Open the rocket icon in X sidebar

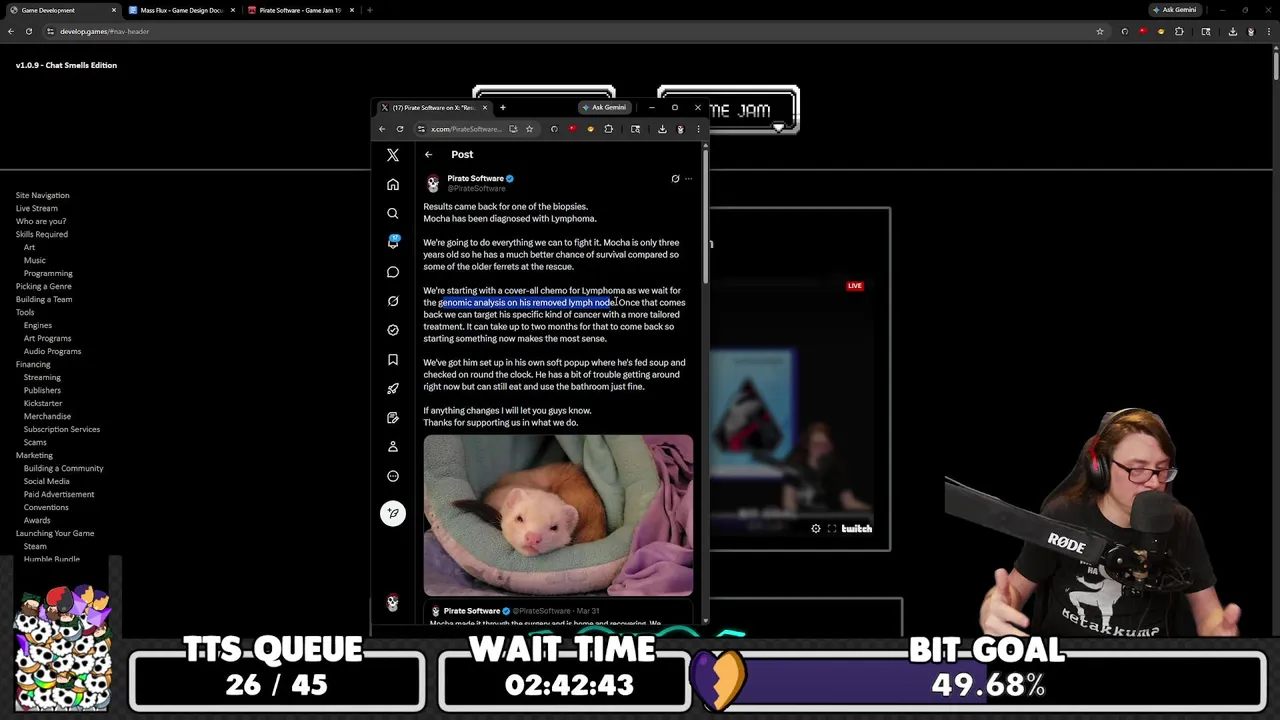tap(393, 388)
